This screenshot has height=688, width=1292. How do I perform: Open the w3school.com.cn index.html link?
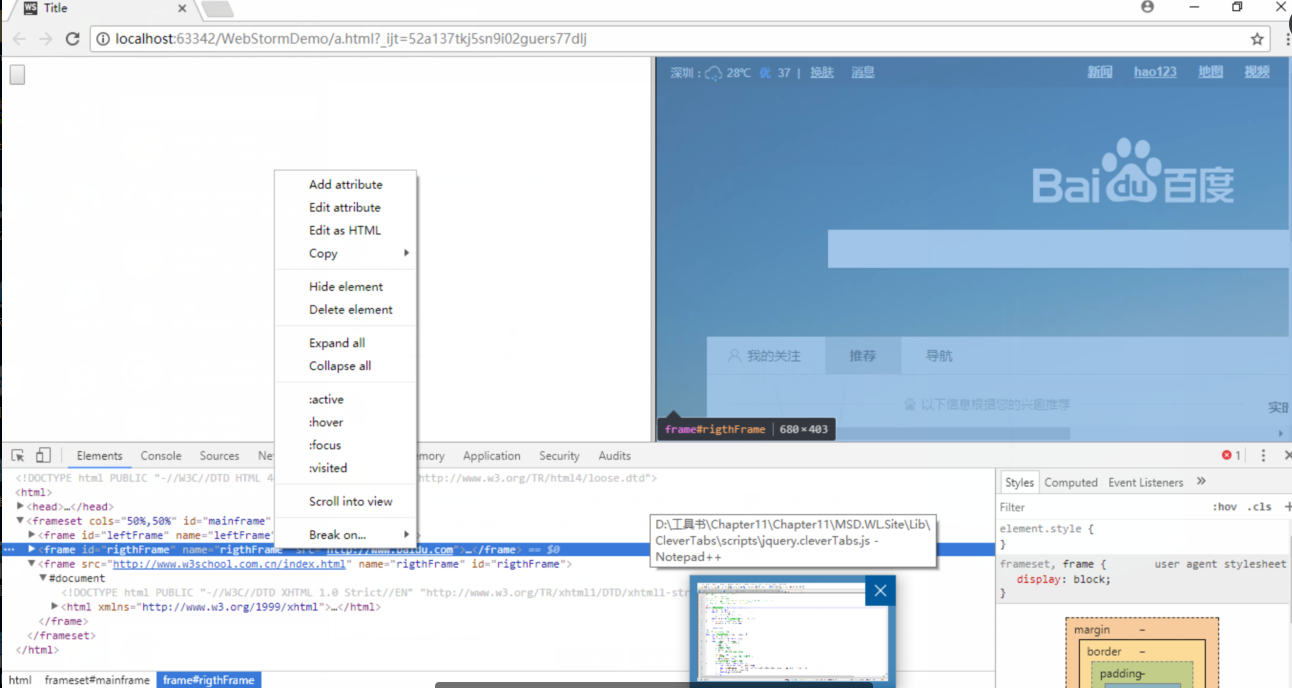pyautogui.click(x=229, y=564)
